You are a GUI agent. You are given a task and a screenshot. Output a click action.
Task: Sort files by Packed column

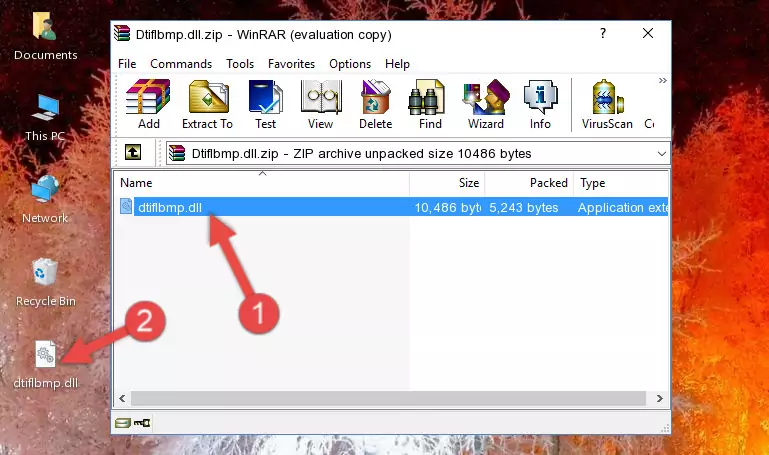tap(529, 183)
